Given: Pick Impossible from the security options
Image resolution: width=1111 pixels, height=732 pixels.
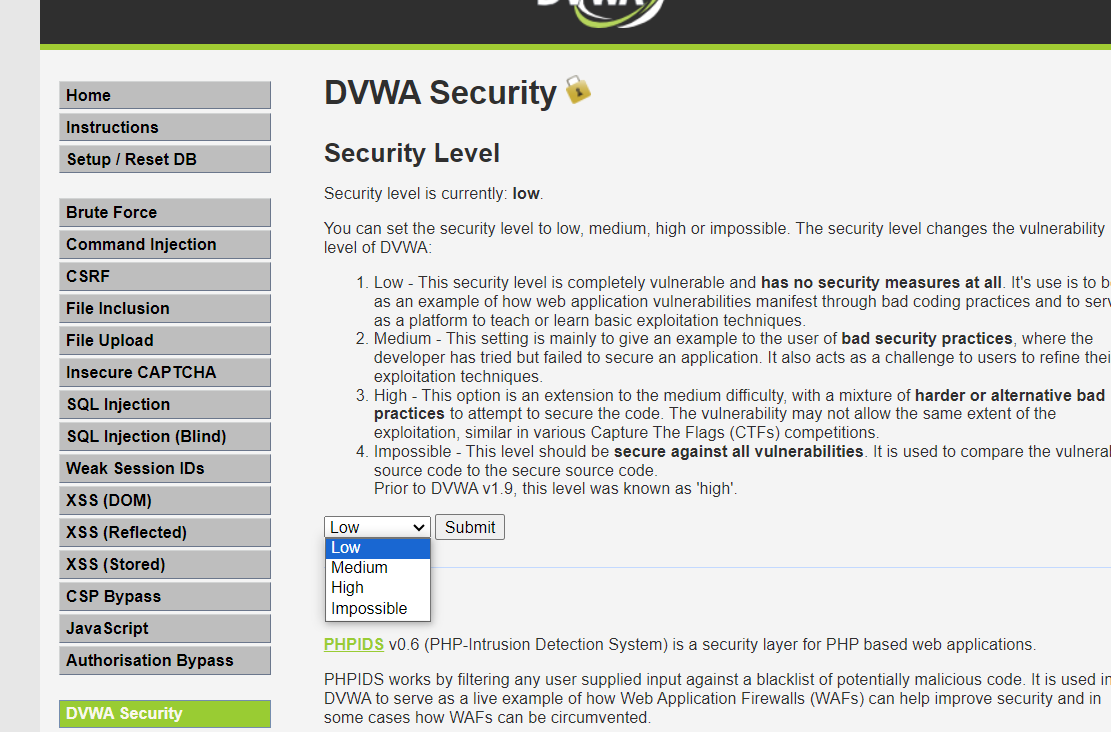Looking at the screenshot, I should [378, 608].
